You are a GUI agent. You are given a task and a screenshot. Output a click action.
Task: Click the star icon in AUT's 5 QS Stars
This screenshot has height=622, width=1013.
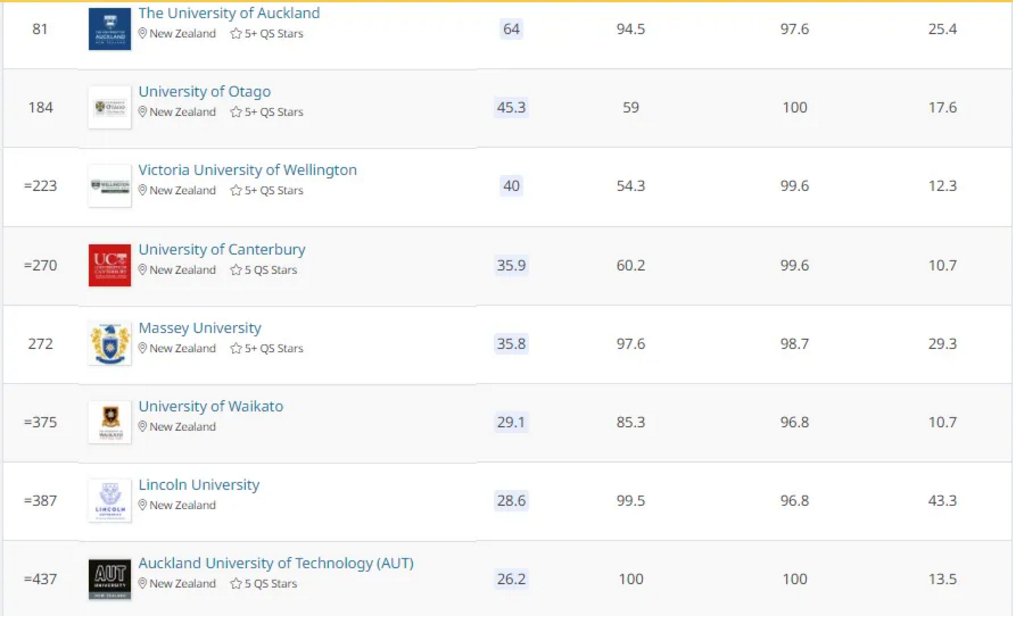(x=236, y=584)
